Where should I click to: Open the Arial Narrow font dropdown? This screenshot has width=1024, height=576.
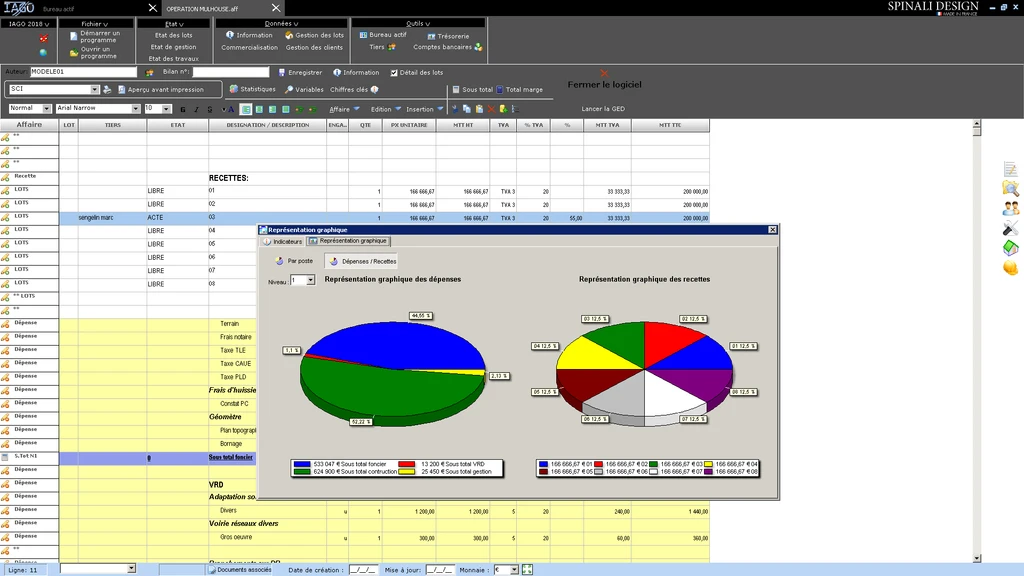[x=135, y=108]
